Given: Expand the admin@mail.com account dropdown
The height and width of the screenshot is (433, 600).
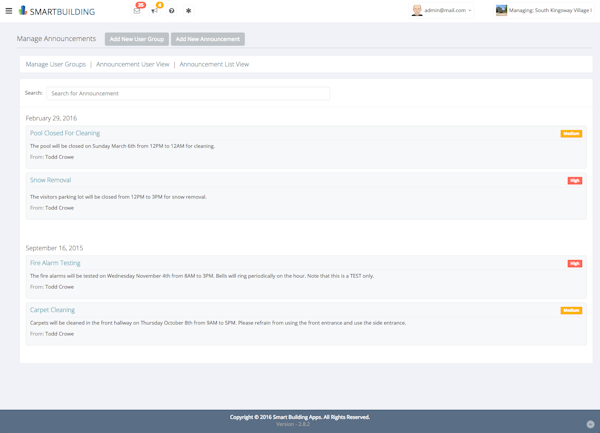Looking at the screenshot, I should tap(441, 10).
